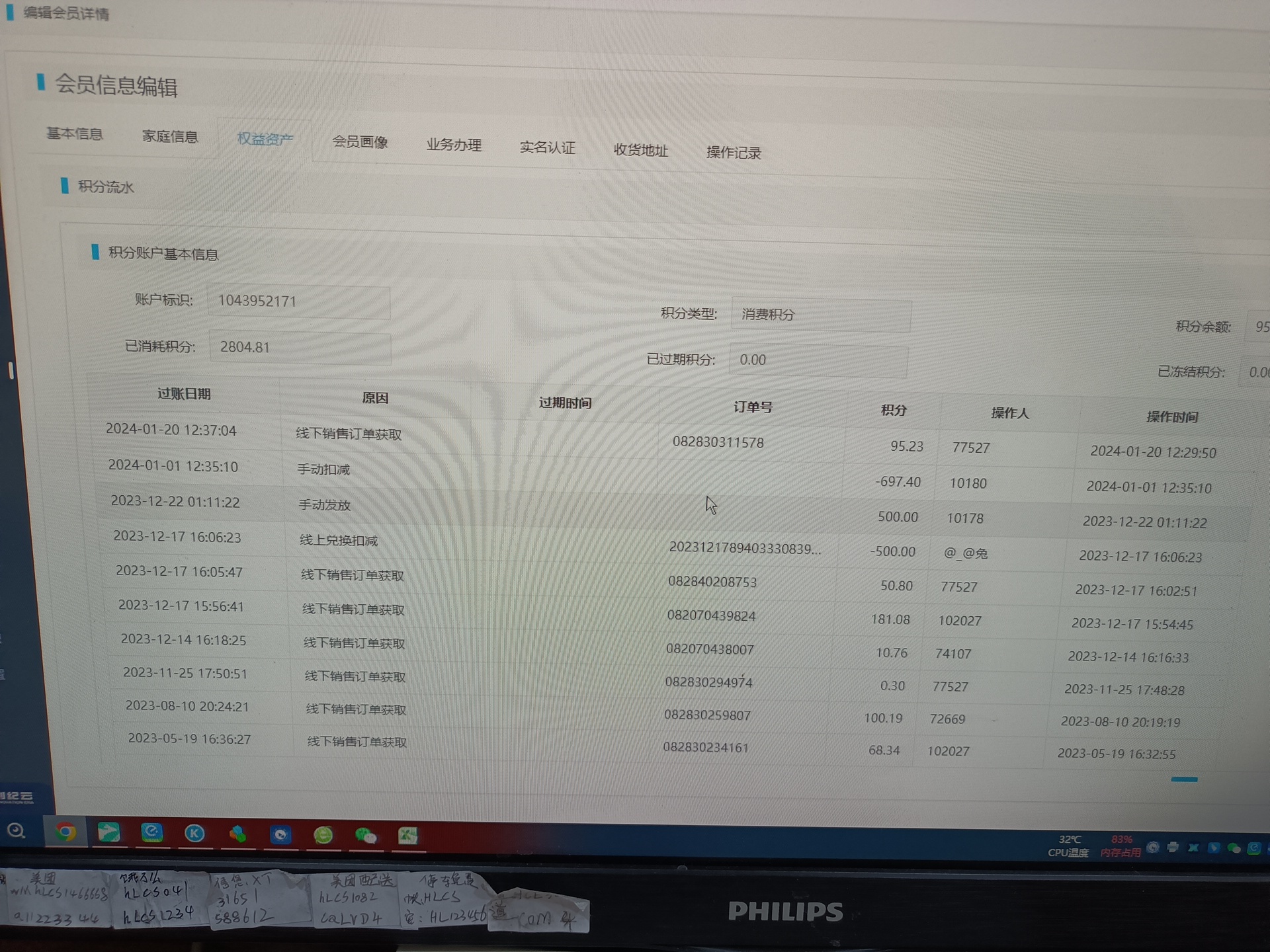Image resolution: width=1270 pixels, height=952 pixels.
Task: Click the 积分类型 消费积分 field
Action: [x=820, y=315]
